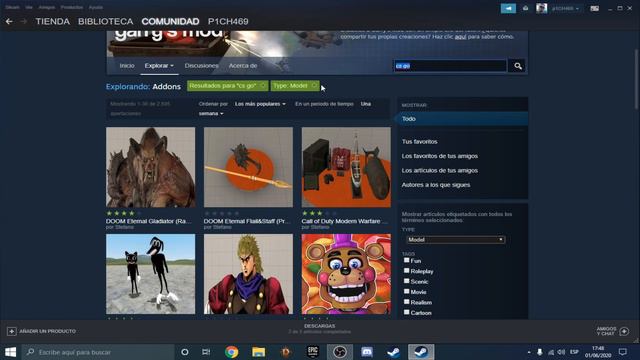Open the COMUNIDAD section
Viewport: 640px width, 360px height.
tap(170, 21)
